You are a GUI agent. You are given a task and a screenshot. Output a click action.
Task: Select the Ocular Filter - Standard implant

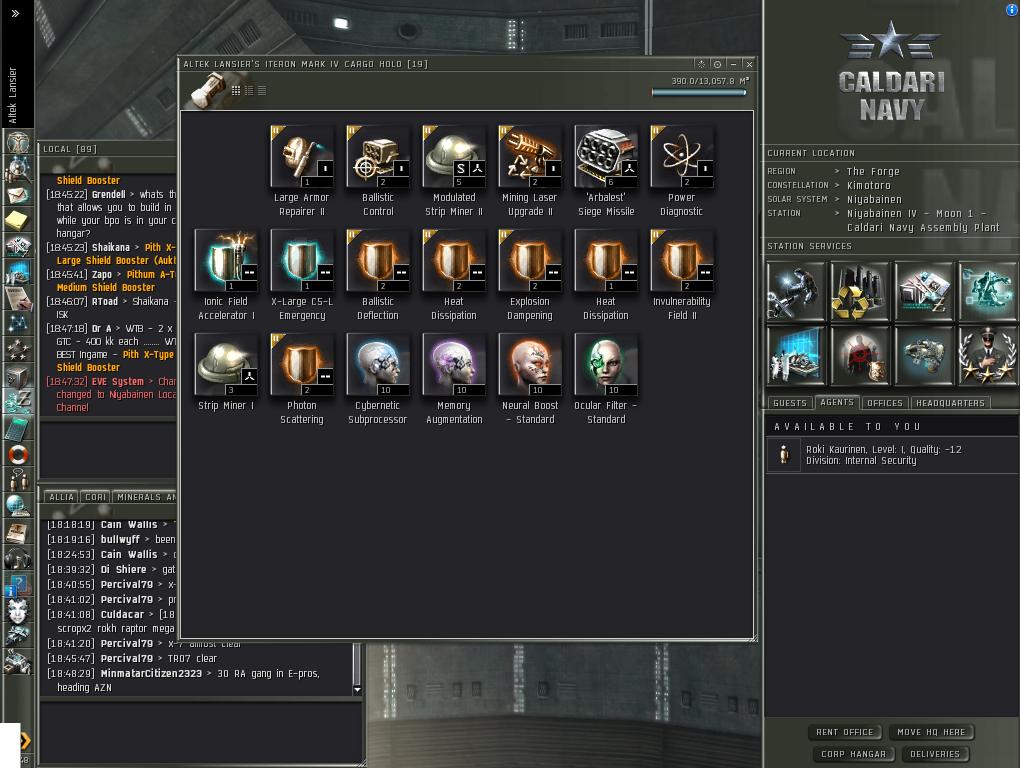[606, 365]
